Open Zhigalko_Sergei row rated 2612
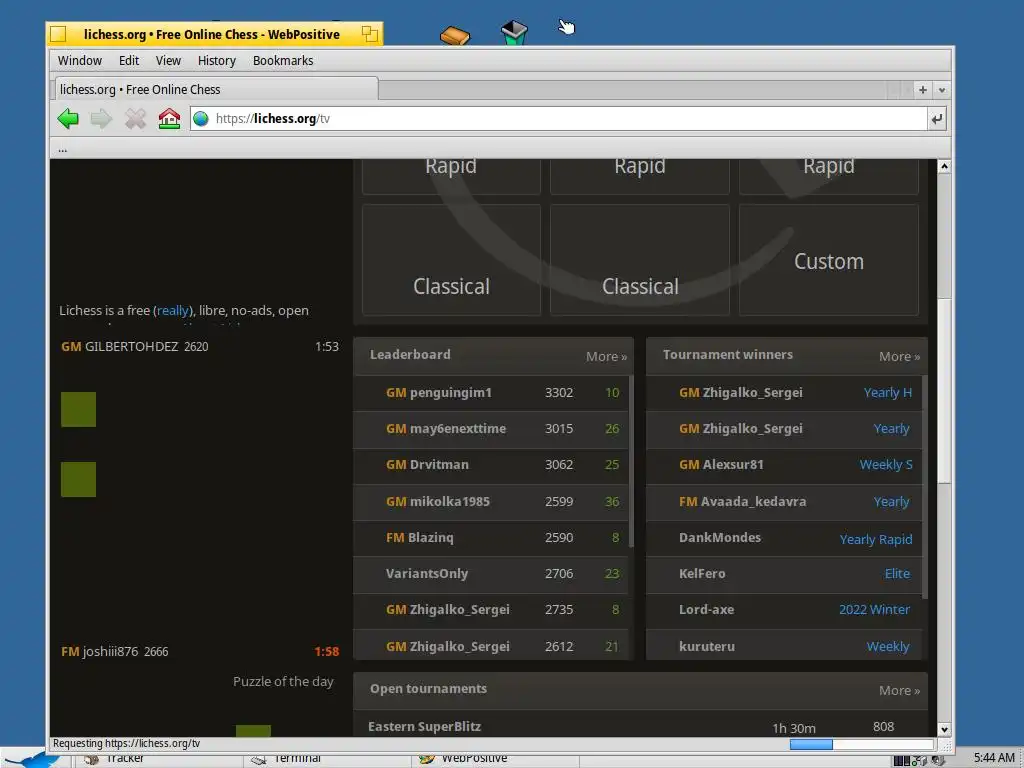Viewport: 1024px width, 768px height. pos(490,646)
